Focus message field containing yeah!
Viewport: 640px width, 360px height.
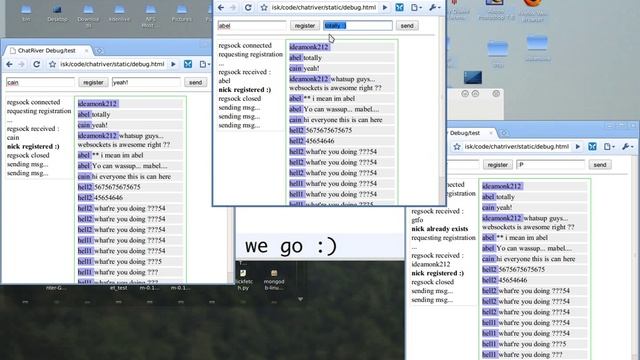[x=146, y=82]
